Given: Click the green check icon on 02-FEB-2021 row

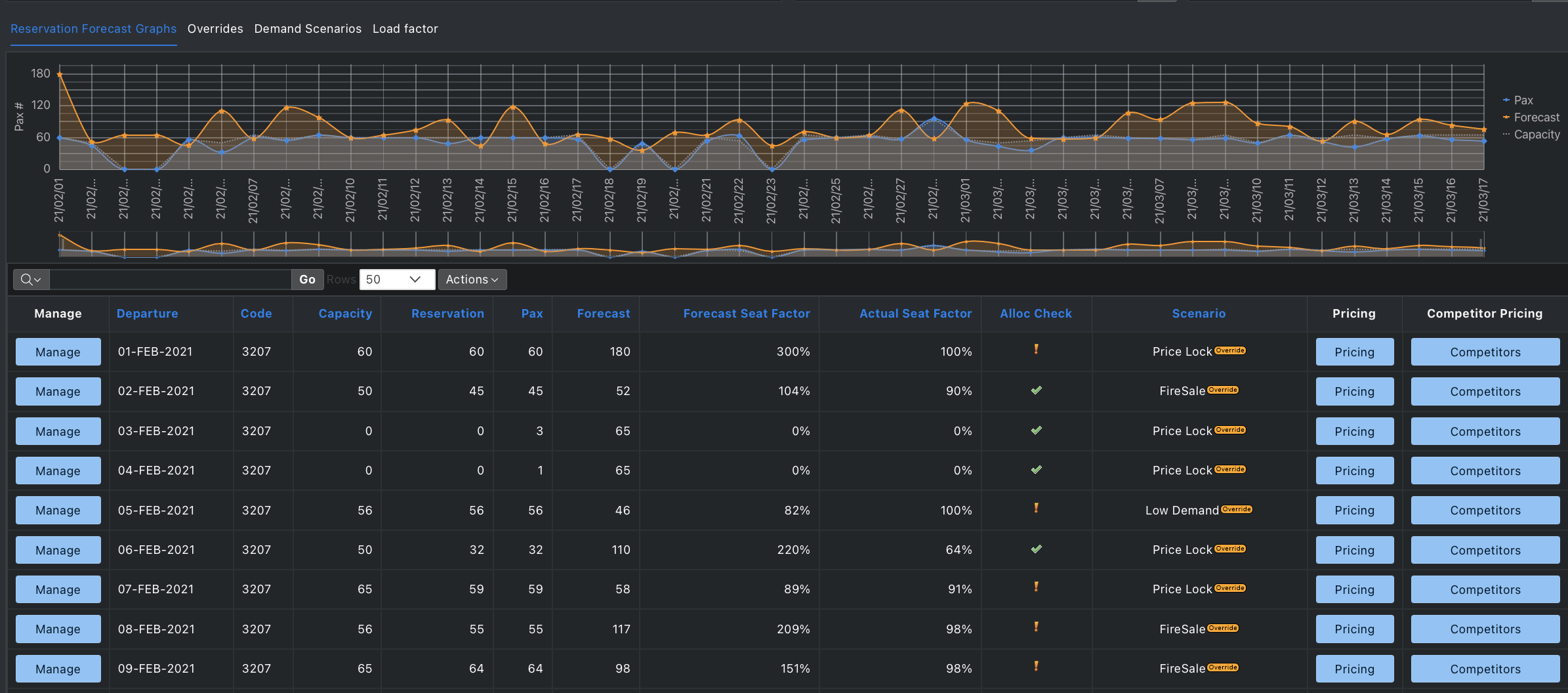Looking at the screenshot, I should pyautogui.click(x=1035, y=390).
